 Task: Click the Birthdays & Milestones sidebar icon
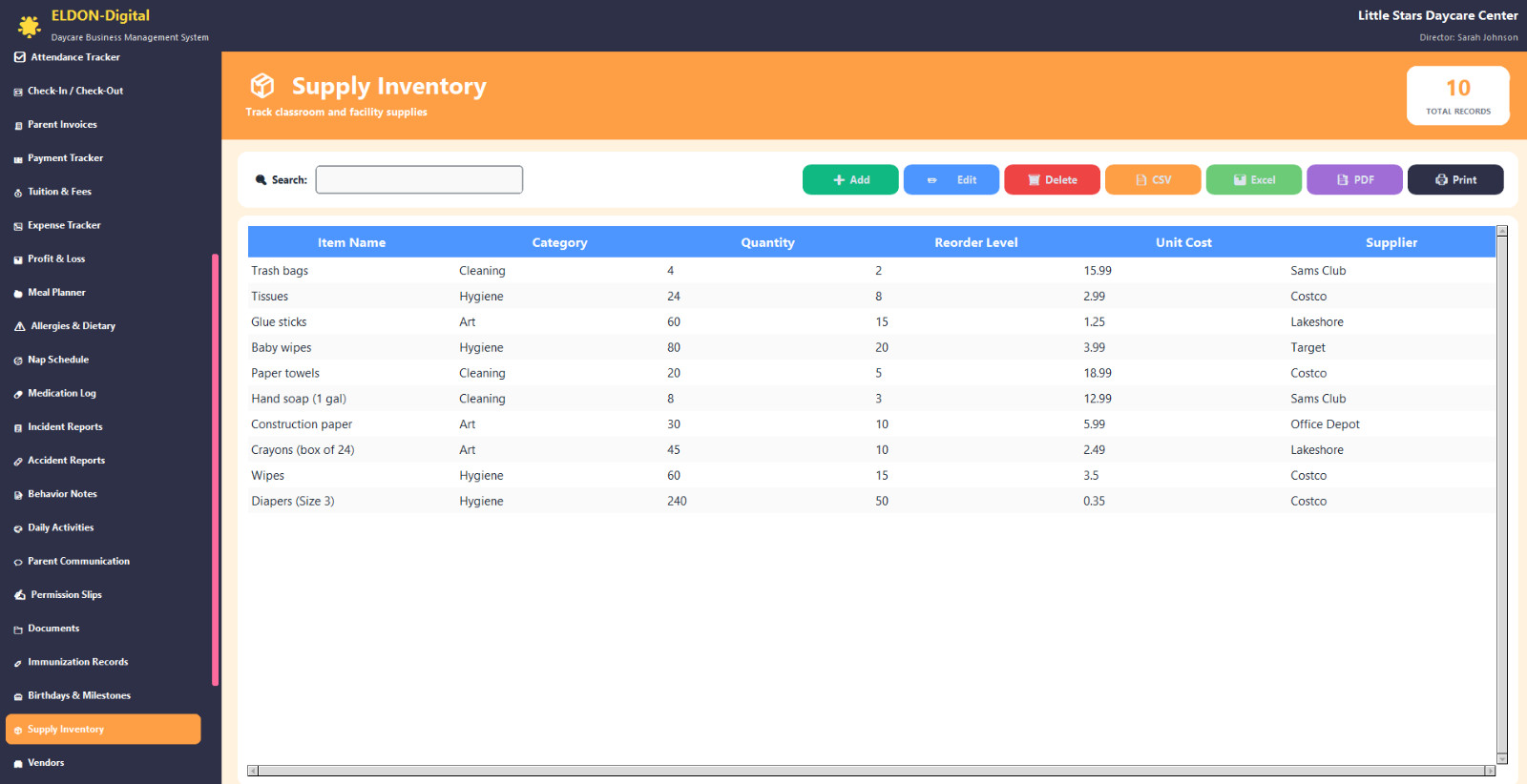click(18, 696)
